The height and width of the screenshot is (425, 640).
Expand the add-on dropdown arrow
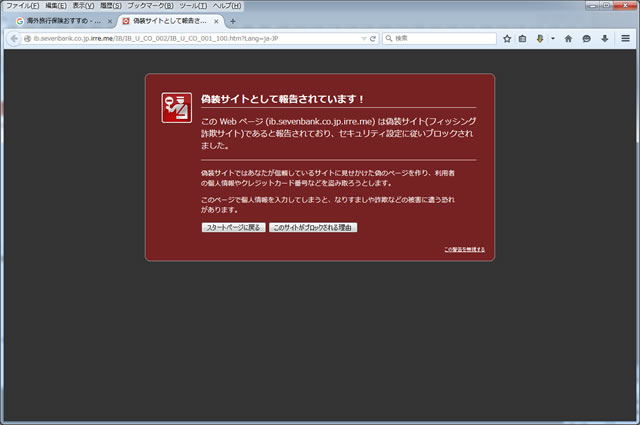[x=553, y=38]
